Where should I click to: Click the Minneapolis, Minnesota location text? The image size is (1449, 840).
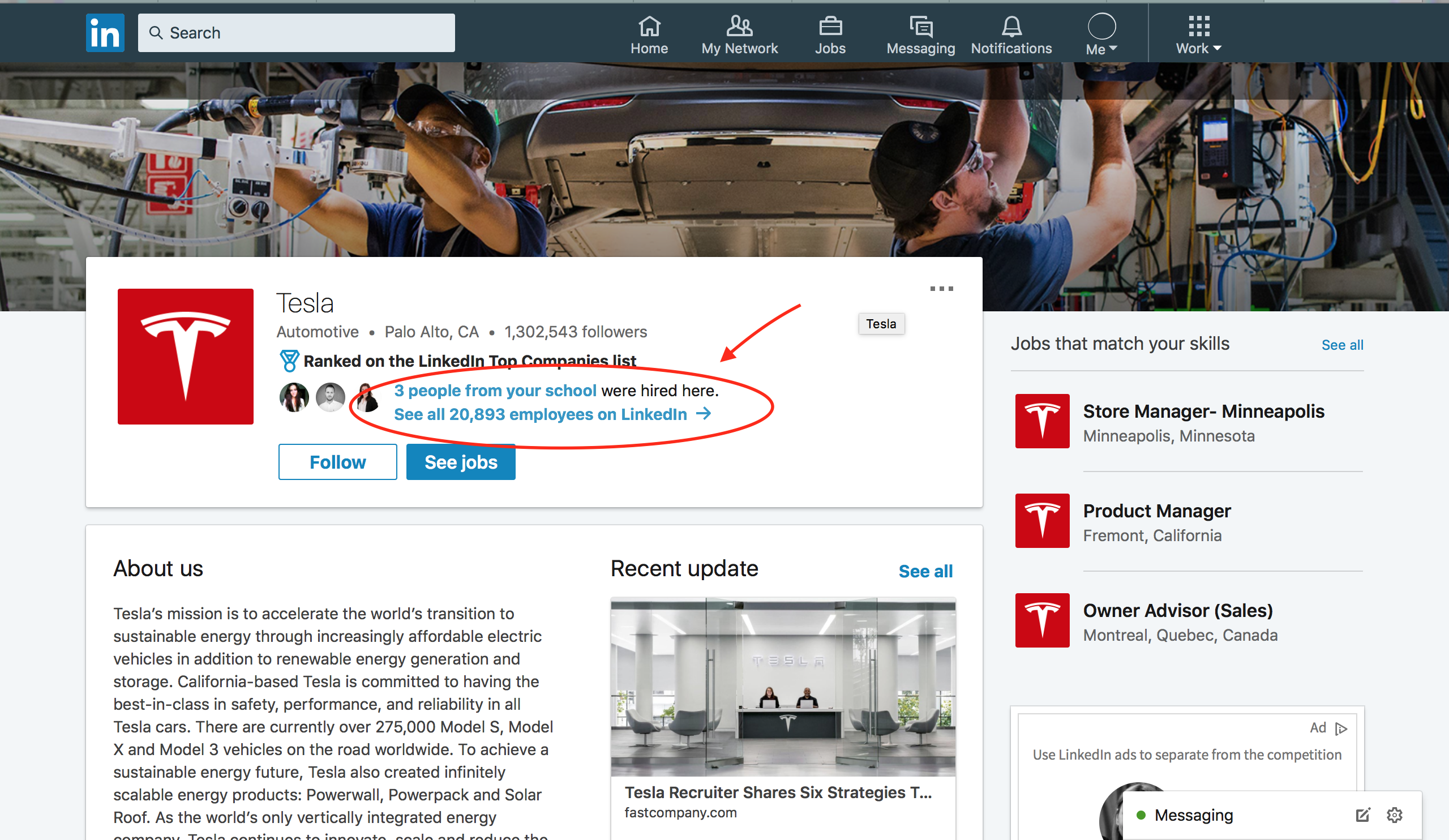(x=1169, y=436)
